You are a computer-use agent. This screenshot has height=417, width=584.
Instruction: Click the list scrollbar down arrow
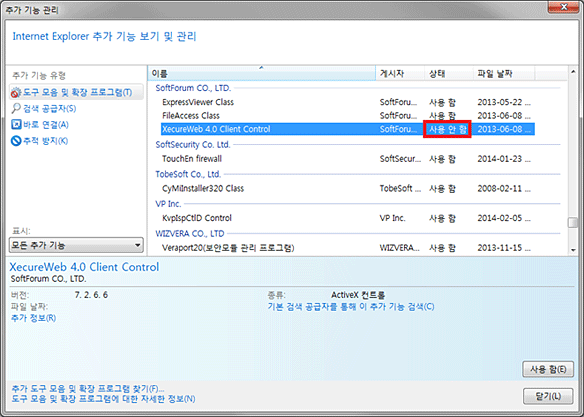[573, 250]
